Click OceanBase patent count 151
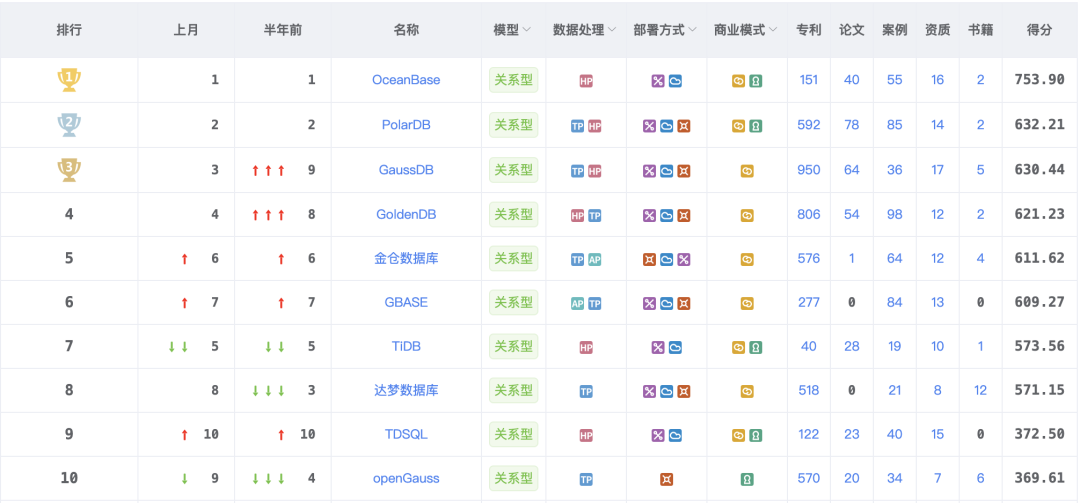This screenshot has height=503, width=1080. click(809, 80)
